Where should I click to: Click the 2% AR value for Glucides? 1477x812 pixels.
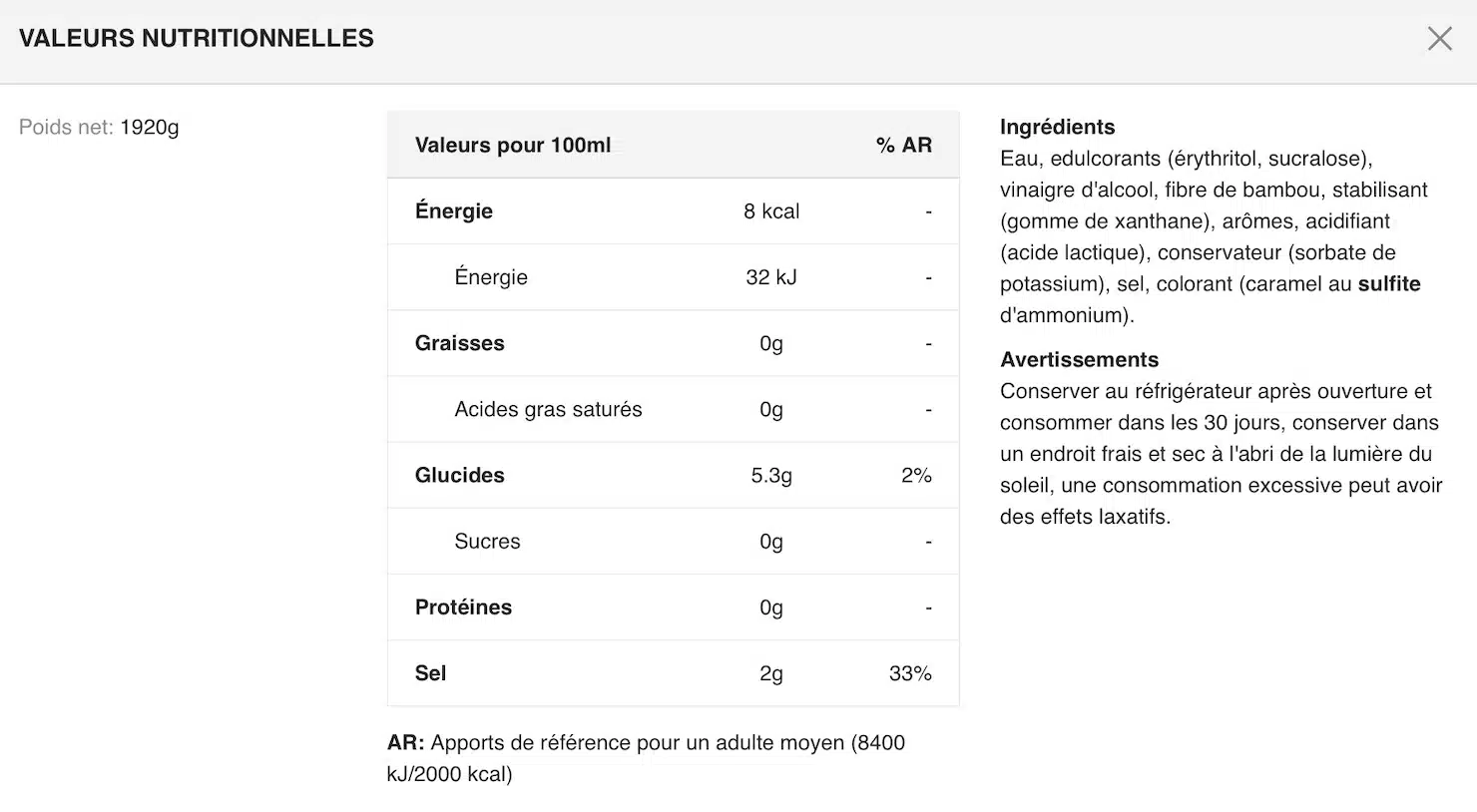click(916, 476)
